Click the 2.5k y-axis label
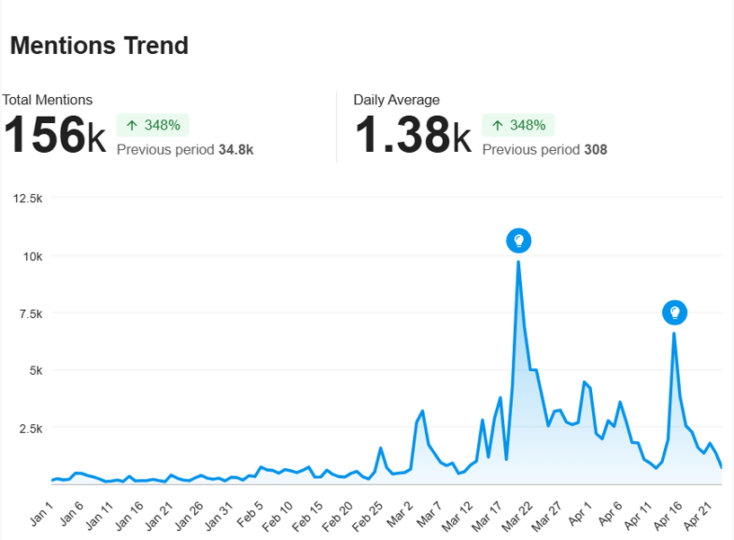Screen dimensions: 734x540 click(29, 428)
